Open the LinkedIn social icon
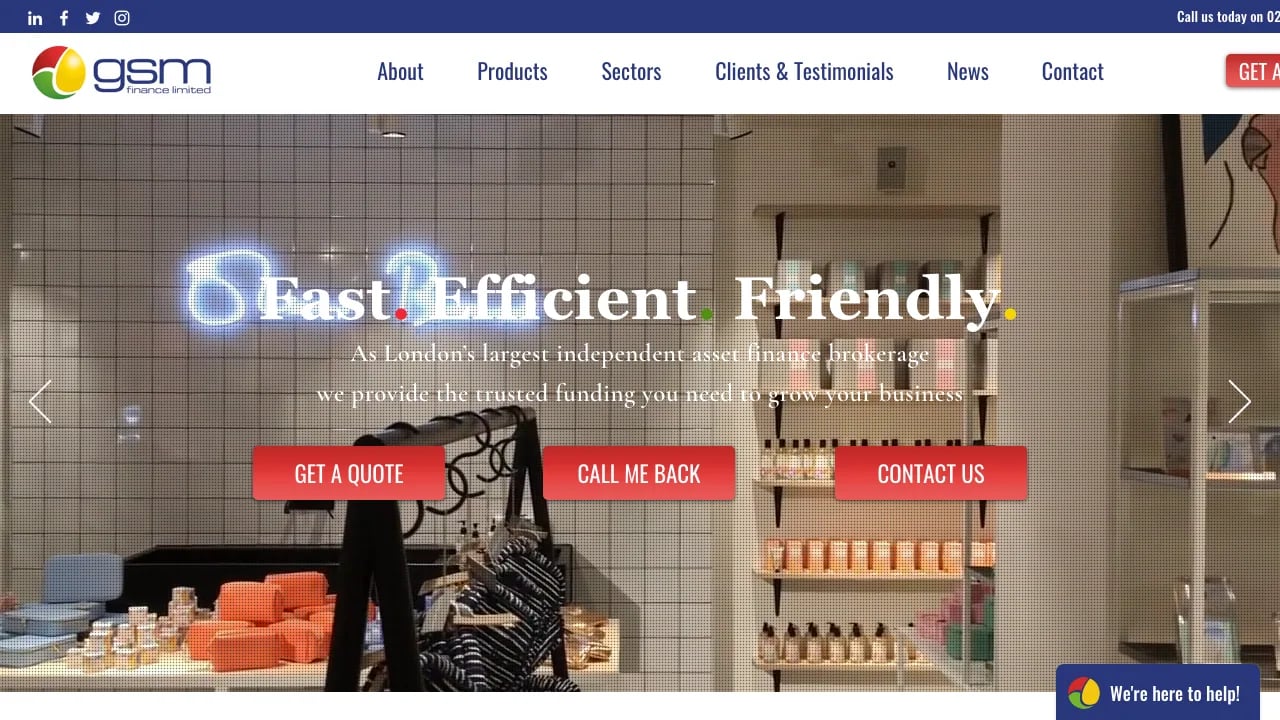The image size is (1280, 720). click(35, 17)
